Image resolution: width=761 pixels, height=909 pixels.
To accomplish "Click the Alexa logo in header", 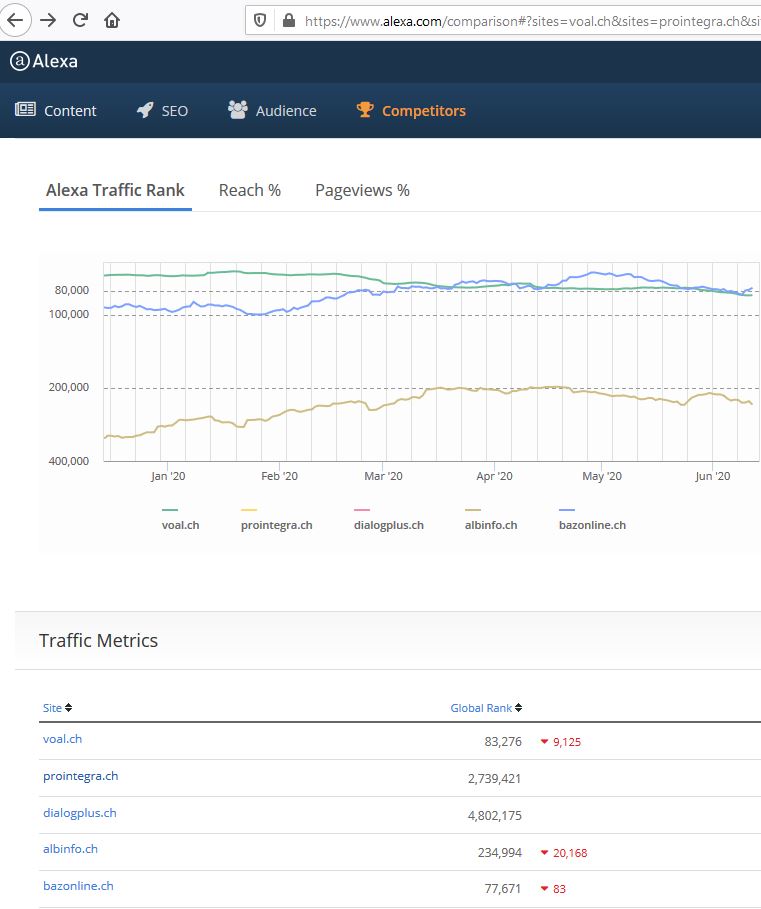I will pyautogui.click(x=44, y=61).
